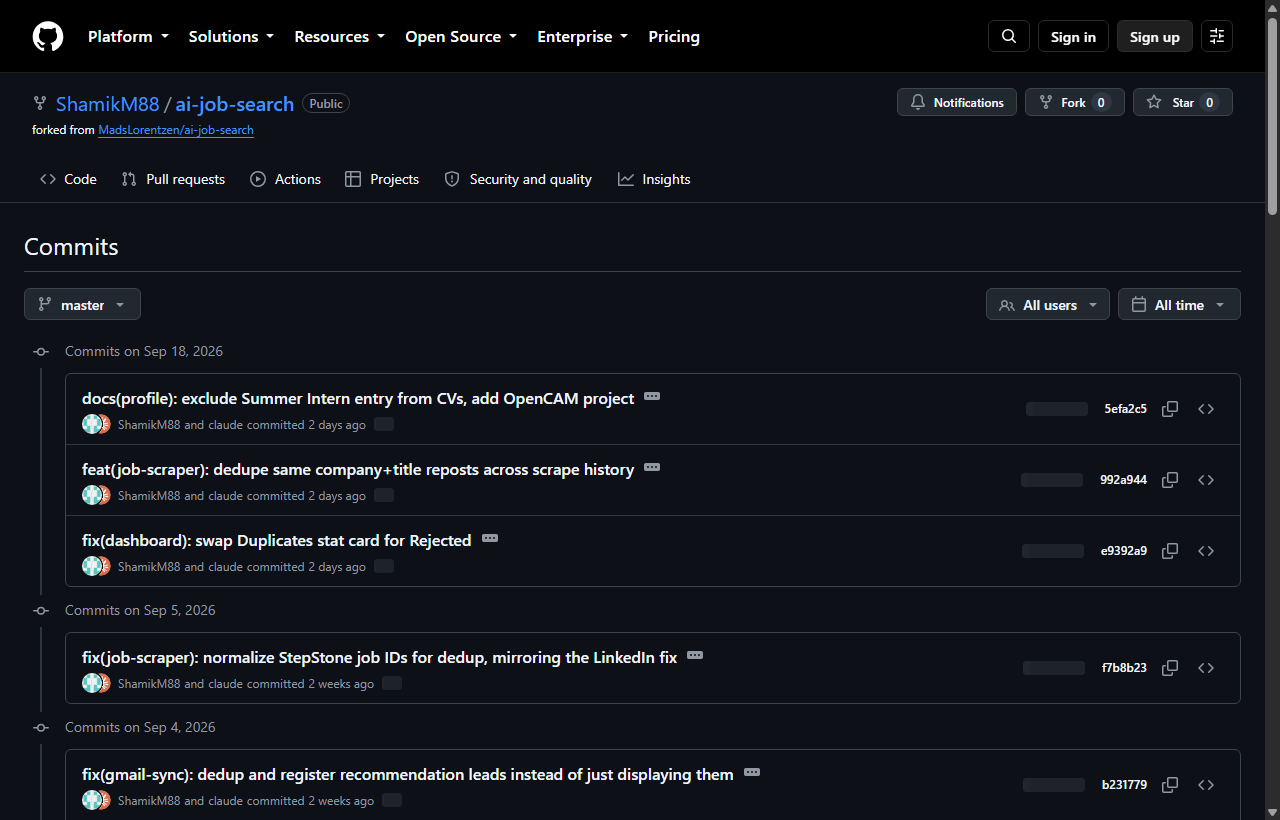Click the Sign in button
The width and height of the screenshot is (1280, 820).
tap(1073, 37)
